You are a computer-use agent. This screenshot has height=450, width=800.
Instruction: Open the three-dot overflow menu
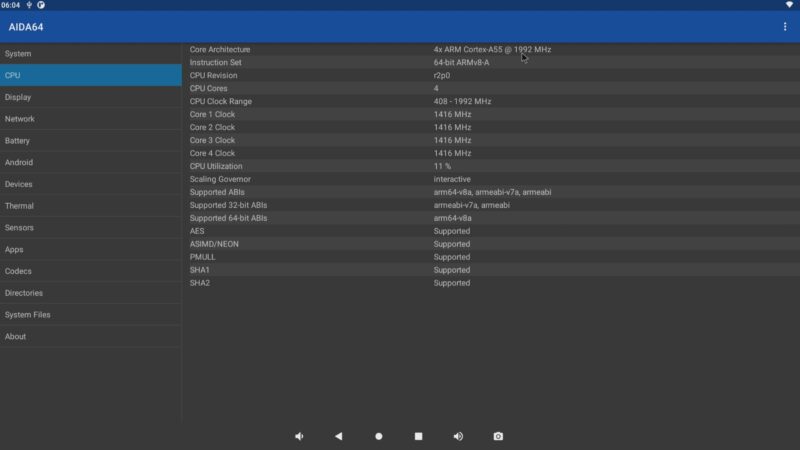coord(785,27)
